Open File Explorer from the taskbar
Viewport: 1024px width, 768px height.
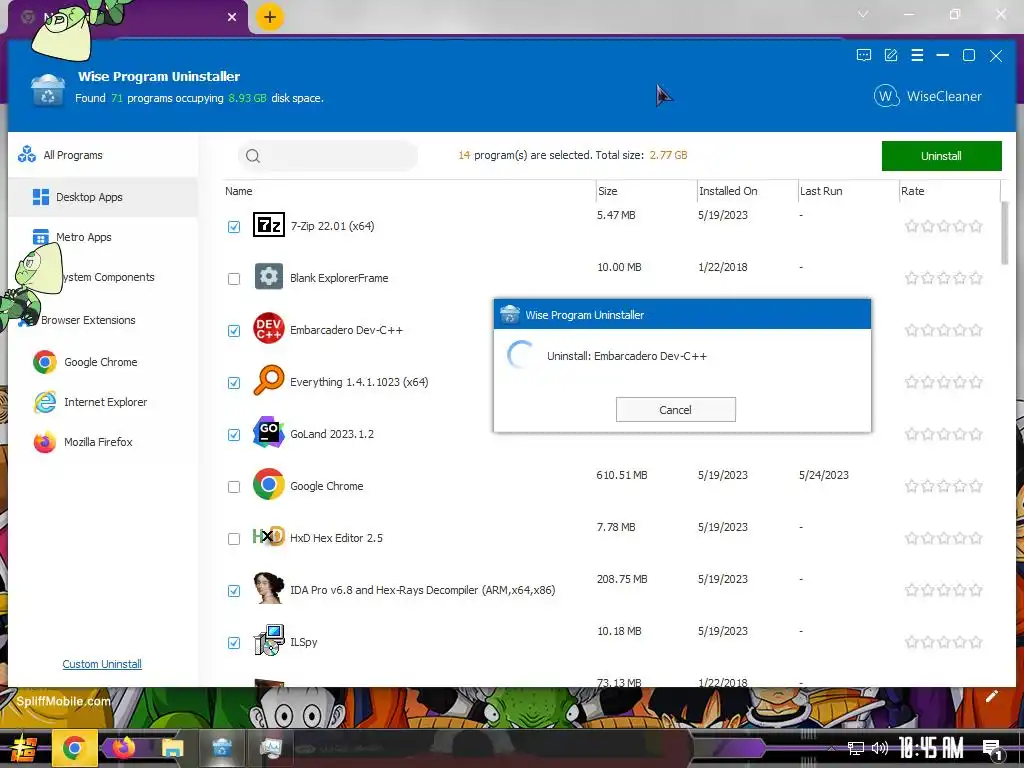coord(173,748)
